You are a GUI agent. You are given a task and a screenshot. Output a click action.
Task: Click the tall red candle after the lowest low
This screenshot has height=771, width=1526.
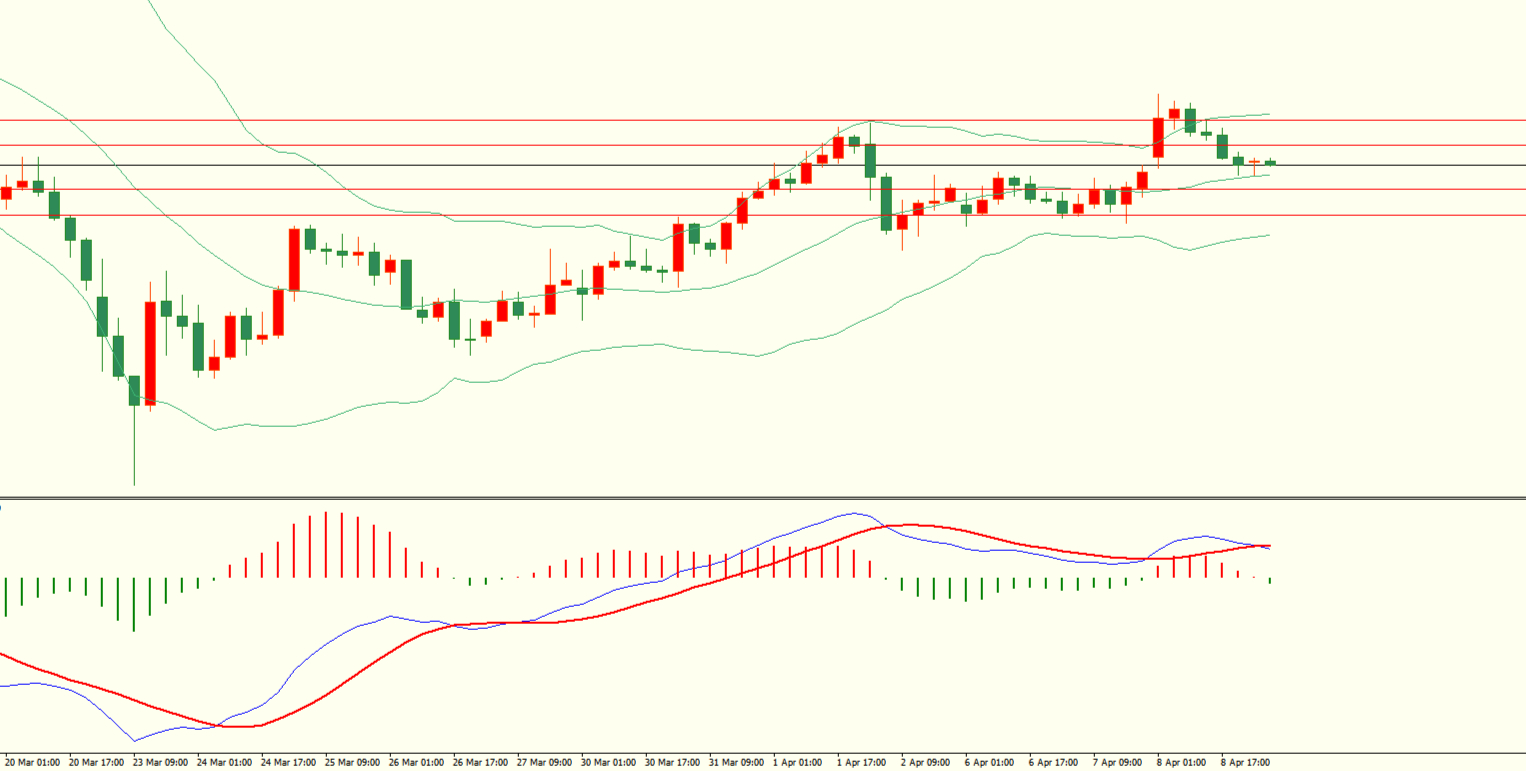click(150, 352)
